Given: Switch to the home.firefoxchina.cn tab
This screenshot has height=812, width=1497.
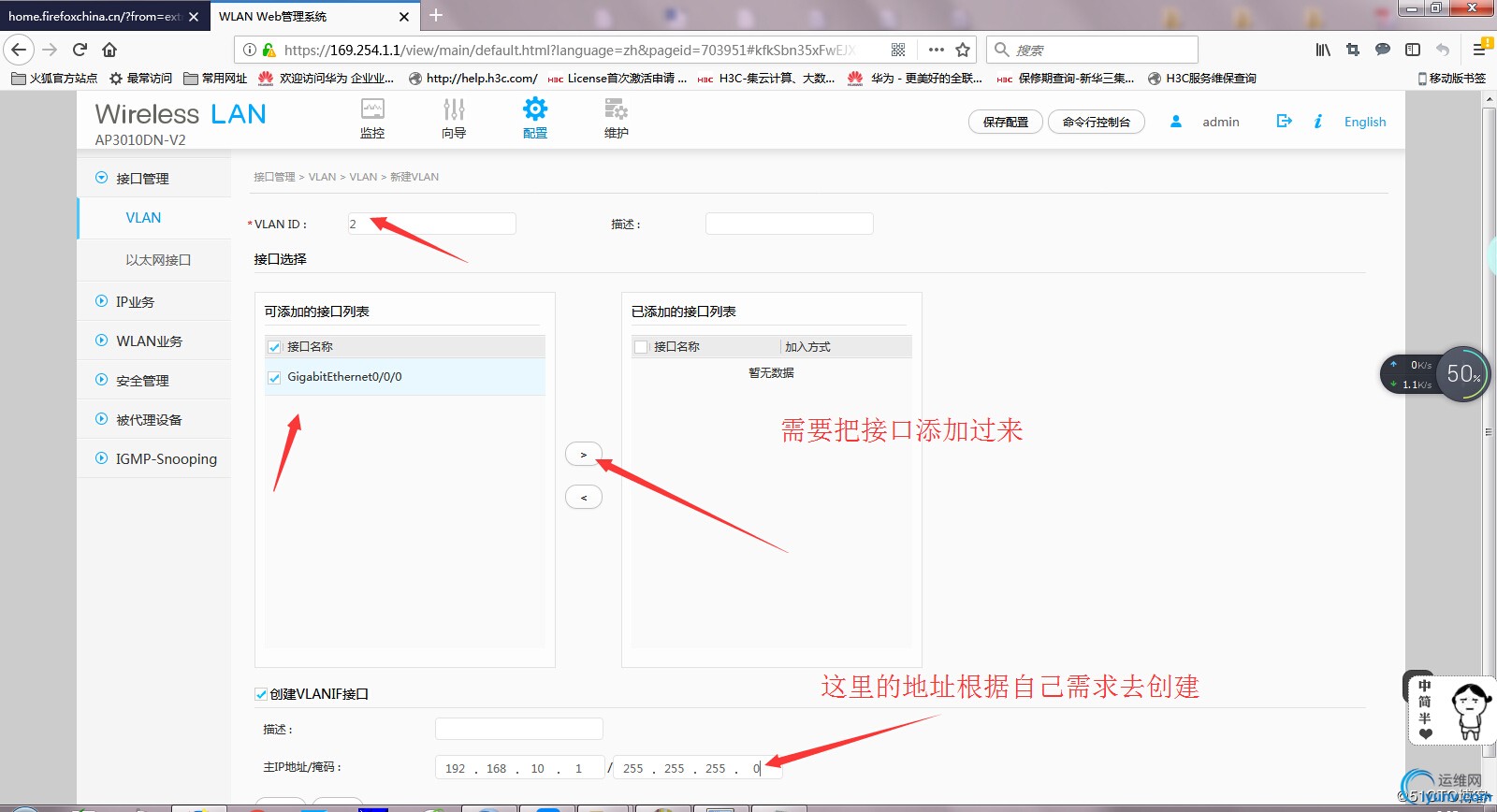Looking at the screenshot, I should 94,17.
